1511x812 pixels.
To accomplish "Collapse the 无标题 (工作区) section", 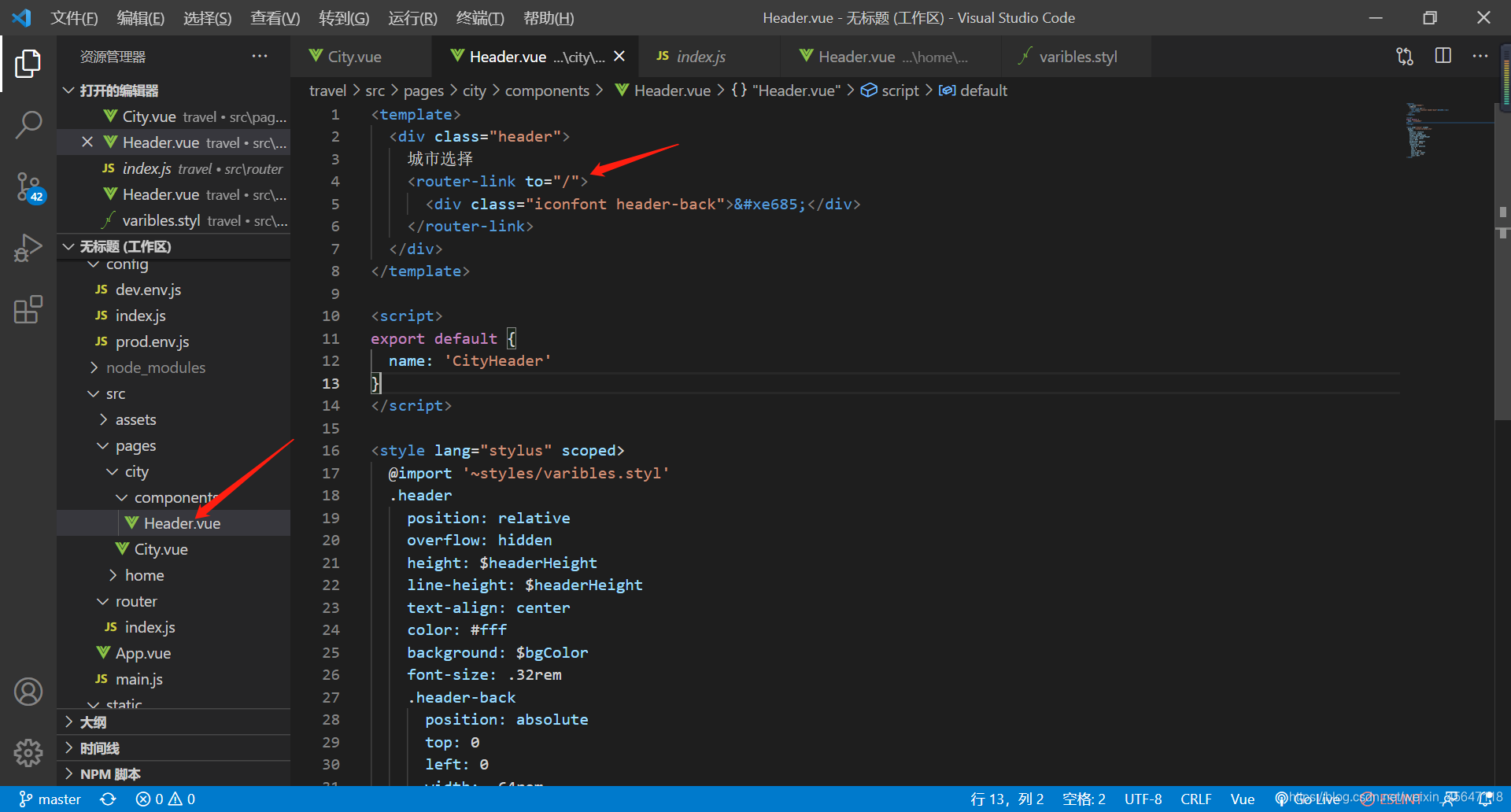I will (174, 246).
